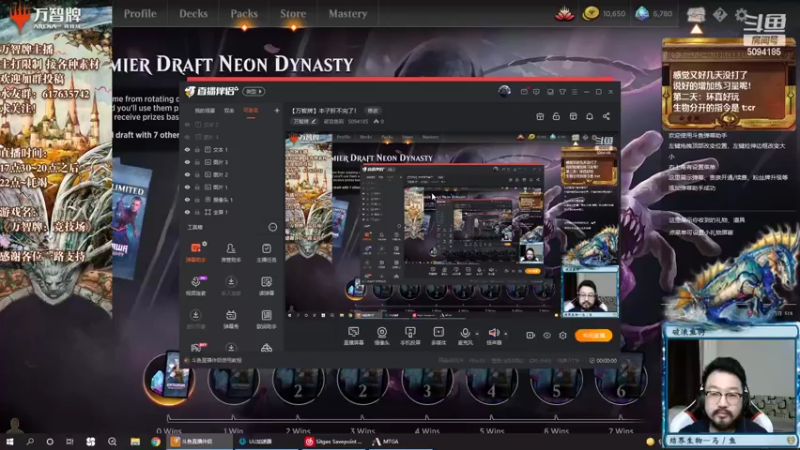Click the 修改 button beside the stream title
This screenshot has height=450, width=800.
click(x=372, y=110)
